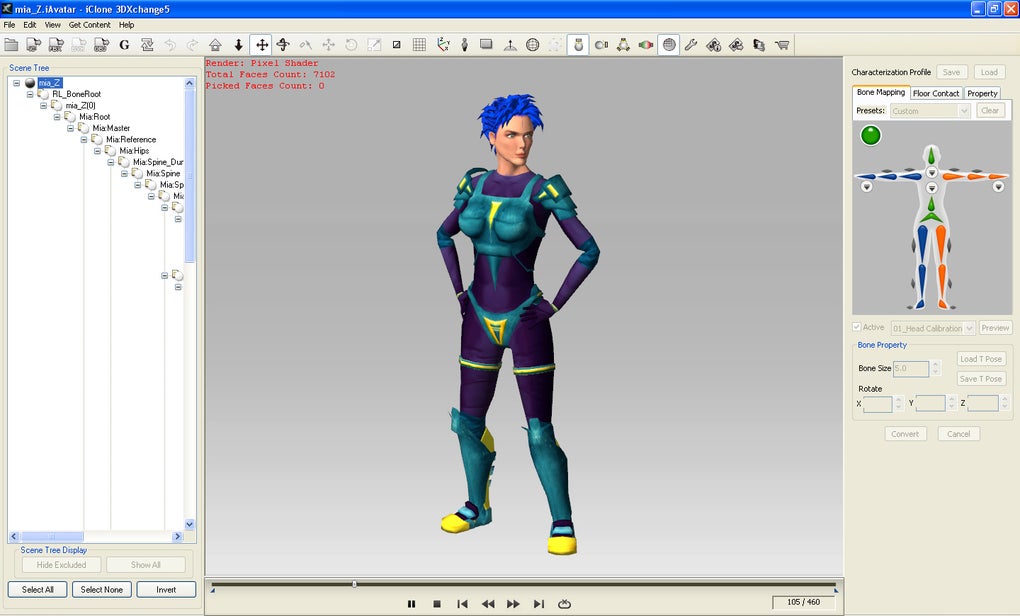Open file using the folder icon
Screen dimensions: 1020x616
pos(11,45)
